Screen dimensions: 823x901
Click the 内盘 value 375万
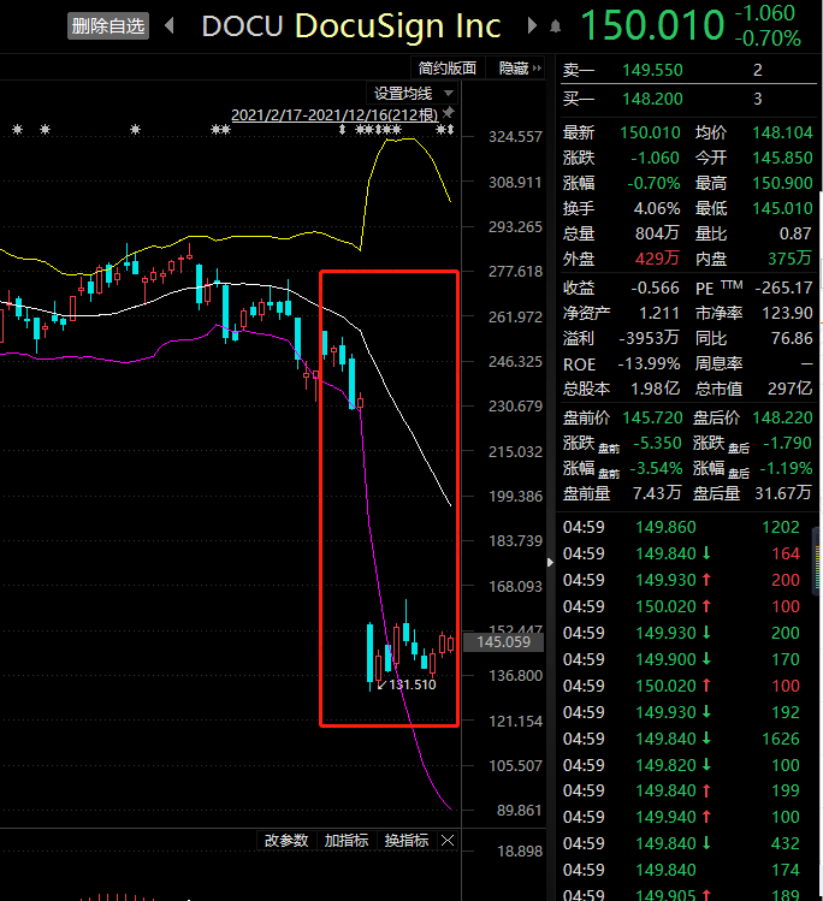(790, 259)
